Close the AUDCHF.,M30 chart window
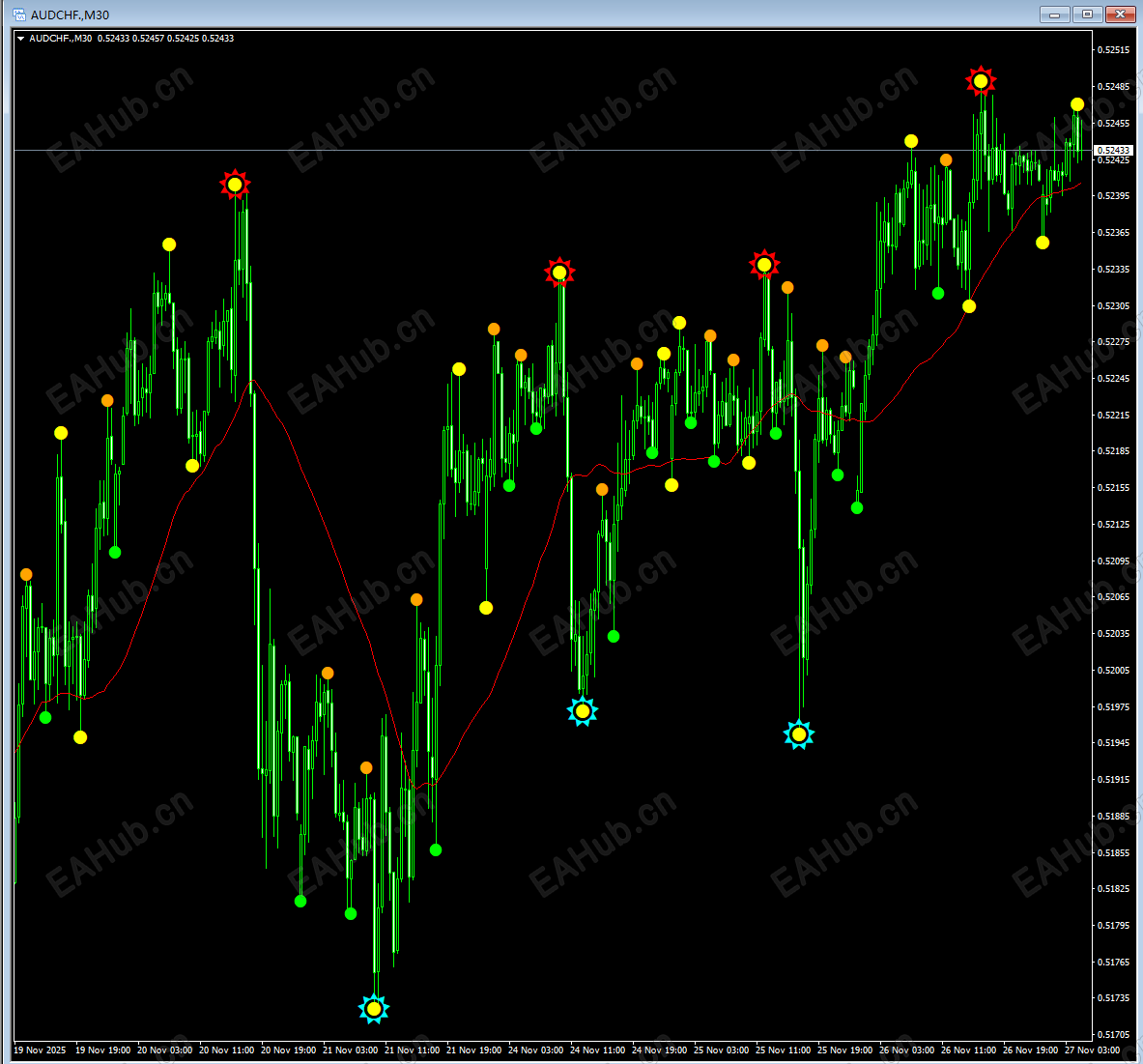This screenshot has width=1143, height=1064. coord(1120,14)
